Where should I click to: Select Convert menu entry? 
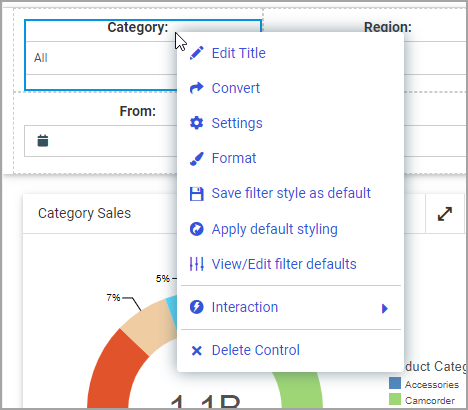point(236,88)
